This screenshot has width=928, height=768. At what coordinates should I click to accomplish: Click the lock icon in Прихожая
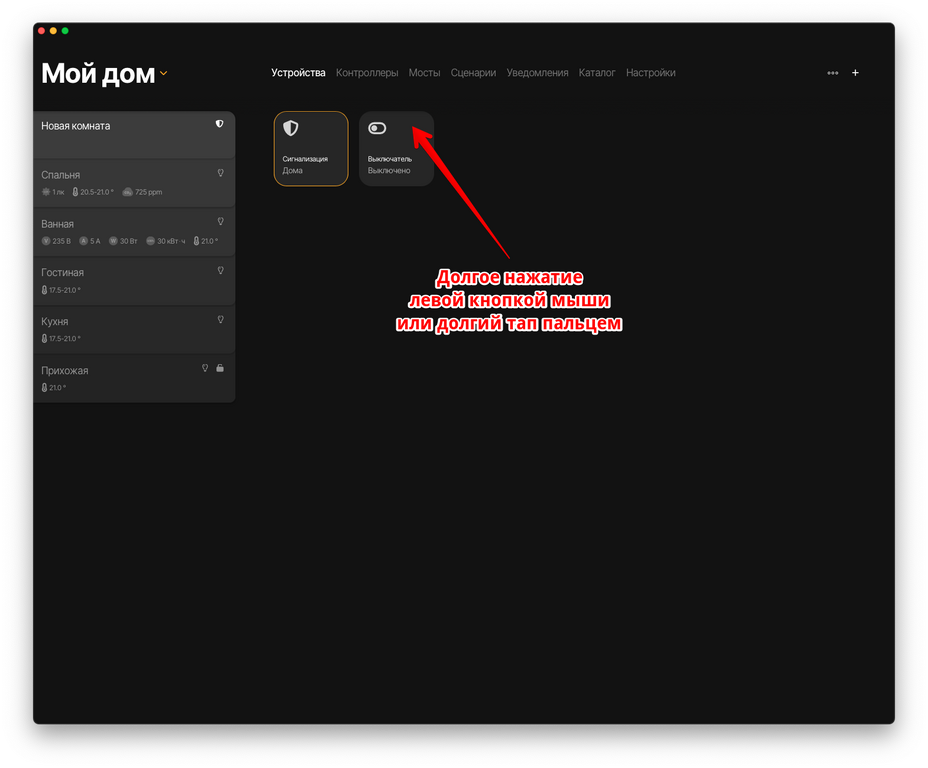[x=220, y=369]
